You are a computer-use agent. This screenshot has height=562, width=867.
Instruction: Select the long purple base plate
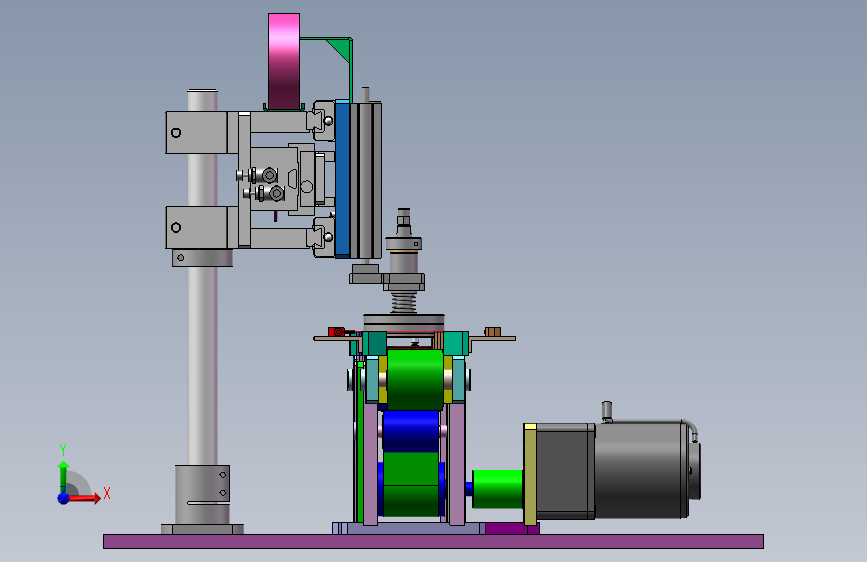(434, 542)
